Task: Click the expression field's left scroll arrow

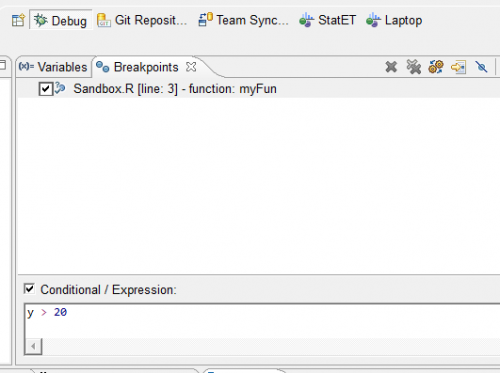Action: pos(33,346)
